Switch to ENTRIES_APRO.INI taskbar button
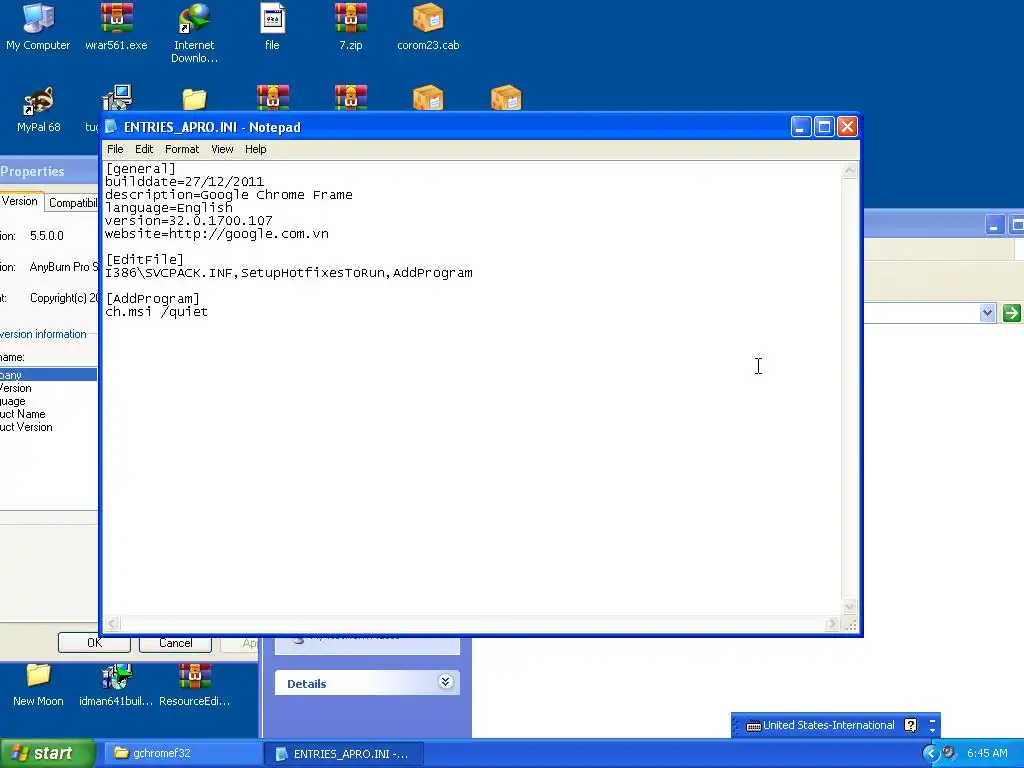Viewport: 1024px width, 768px height. pos(344,754)
